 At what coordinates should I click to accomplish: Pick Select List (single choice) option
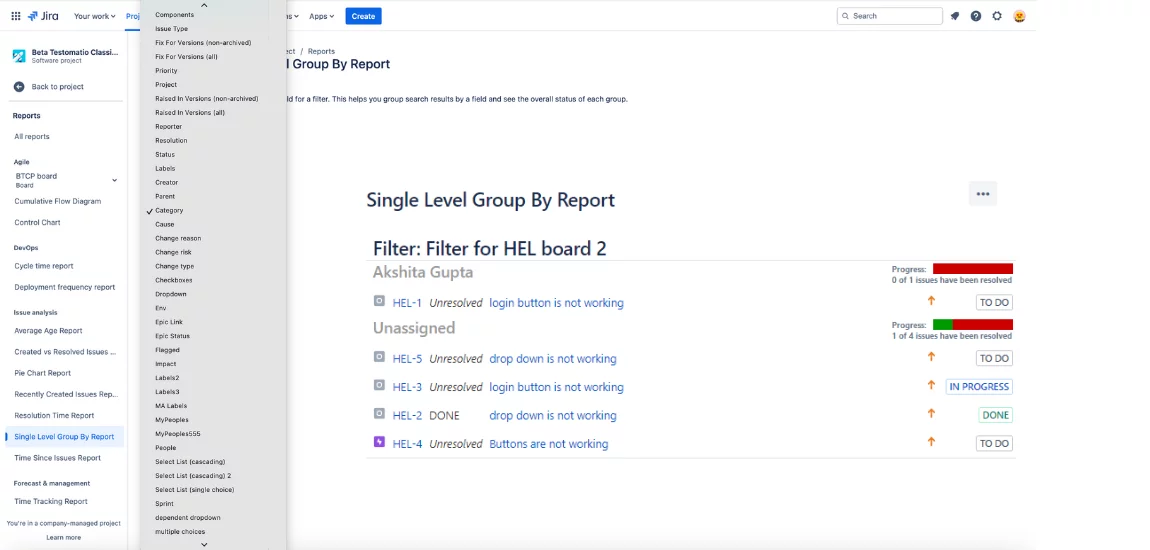tap(194, 490)
